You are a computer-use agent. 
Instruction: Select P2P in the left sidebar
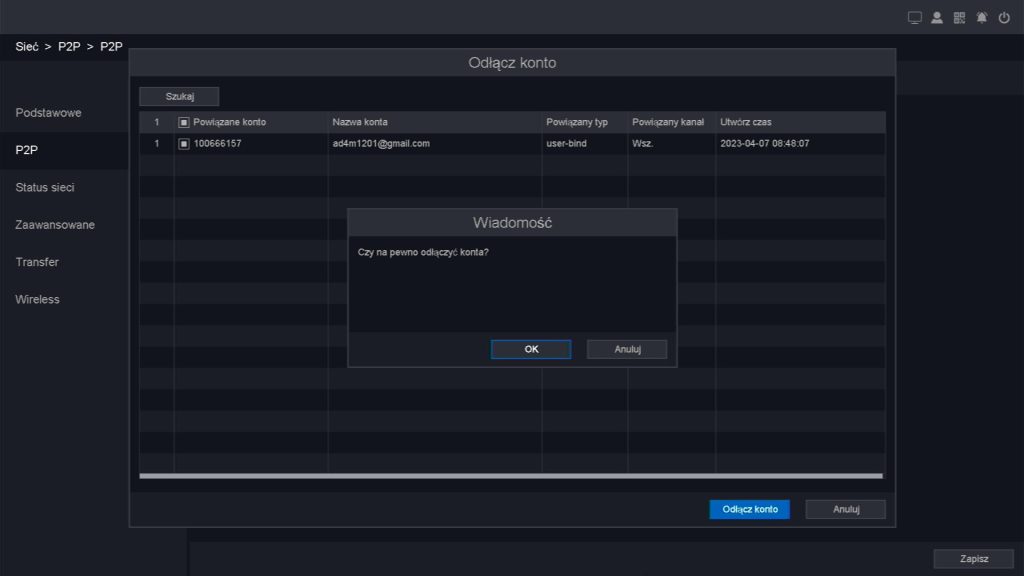(27, 150)
